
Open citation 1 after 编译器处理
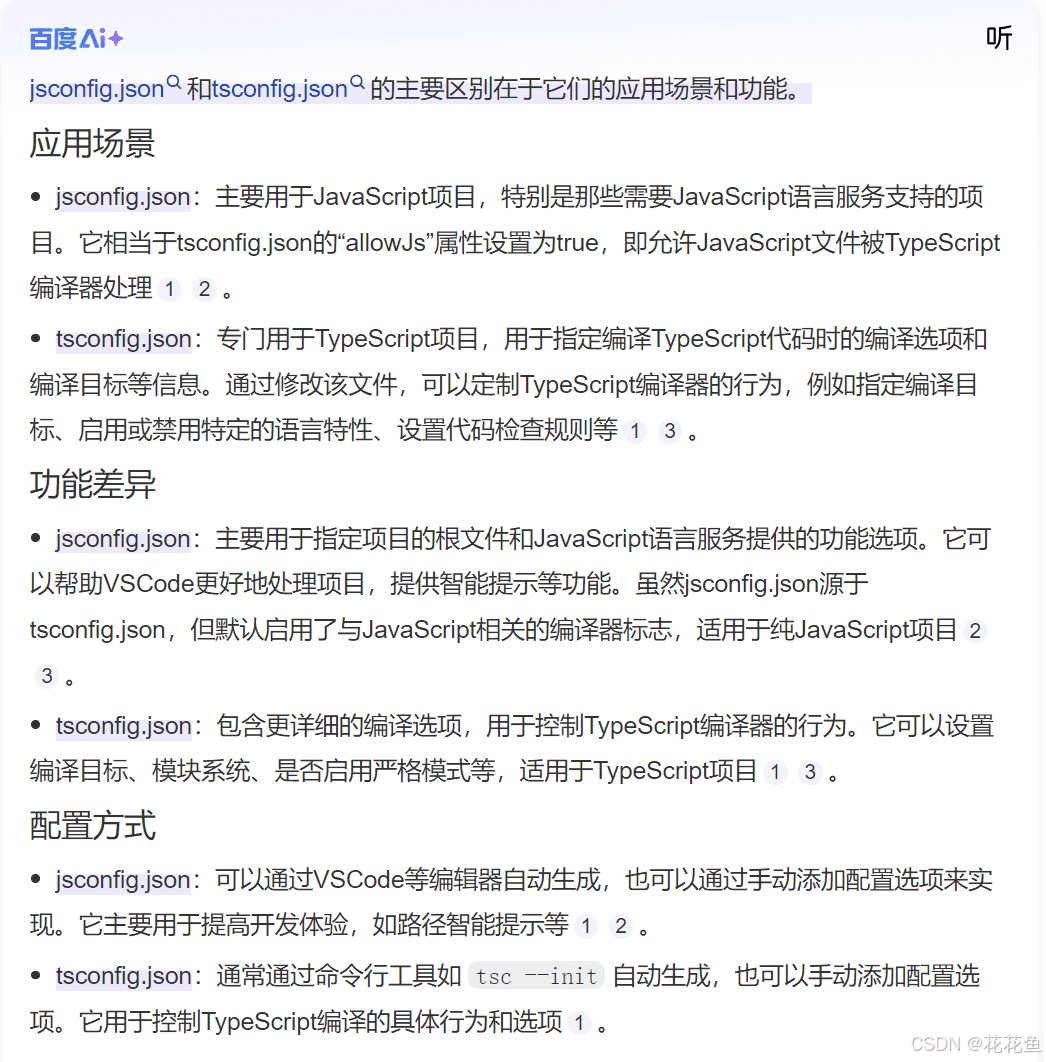[x=169, y=289]
